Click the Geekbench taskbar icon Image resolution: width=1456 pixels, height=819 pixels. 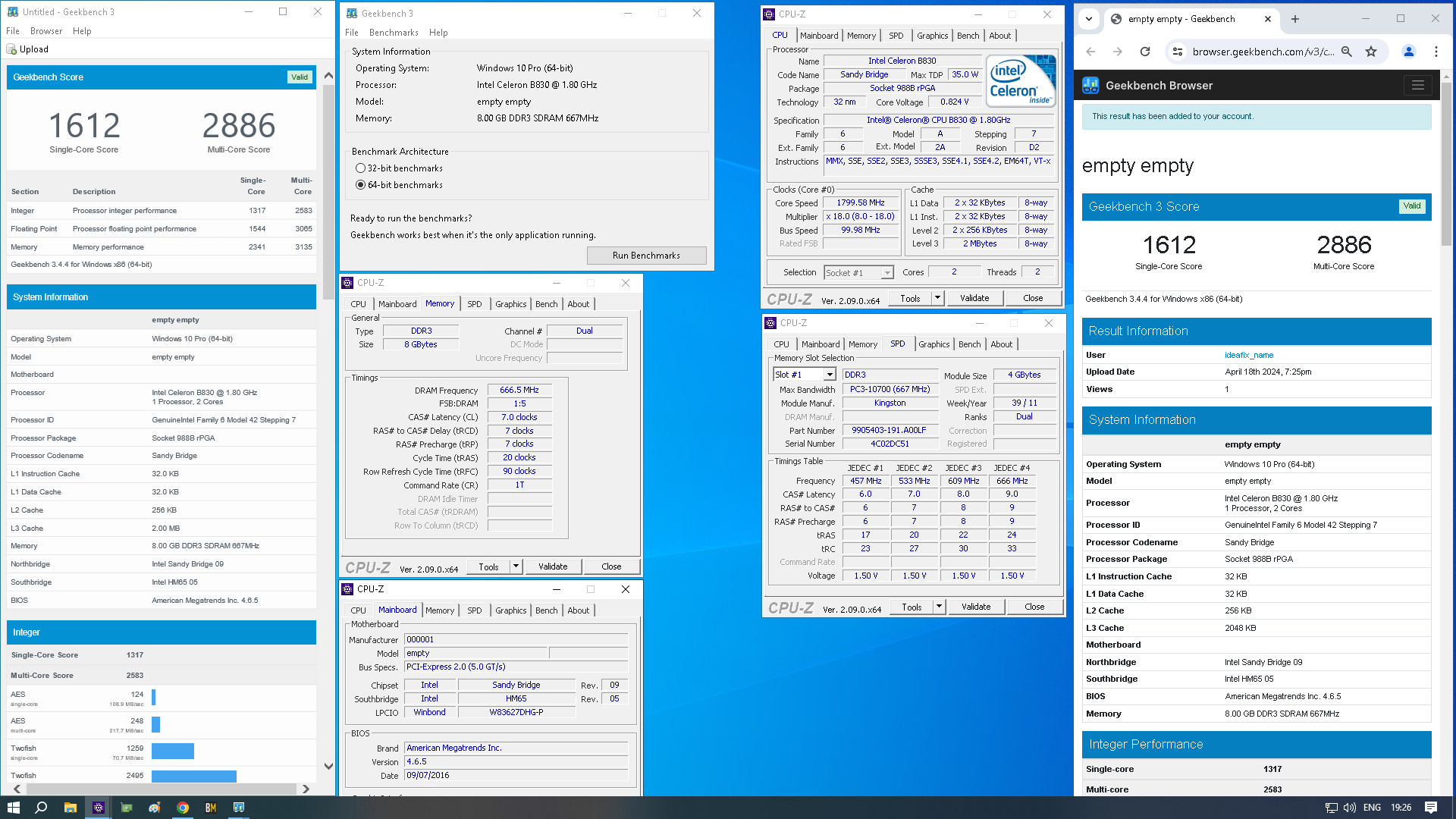click(239, 808)
